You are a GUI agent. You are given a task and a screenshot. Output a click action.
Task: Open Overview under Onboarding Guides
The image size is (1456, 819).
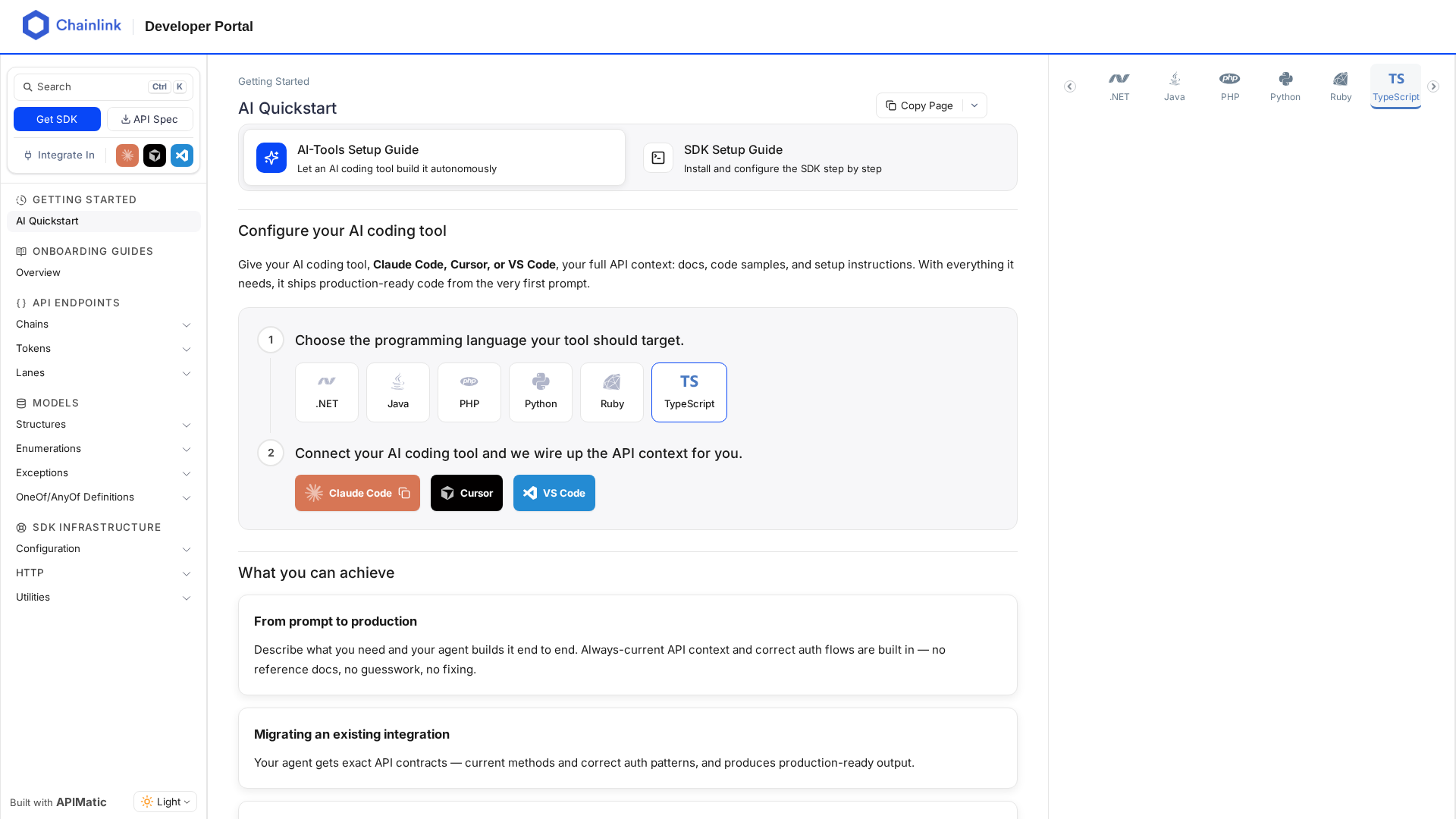coord(104,273)
